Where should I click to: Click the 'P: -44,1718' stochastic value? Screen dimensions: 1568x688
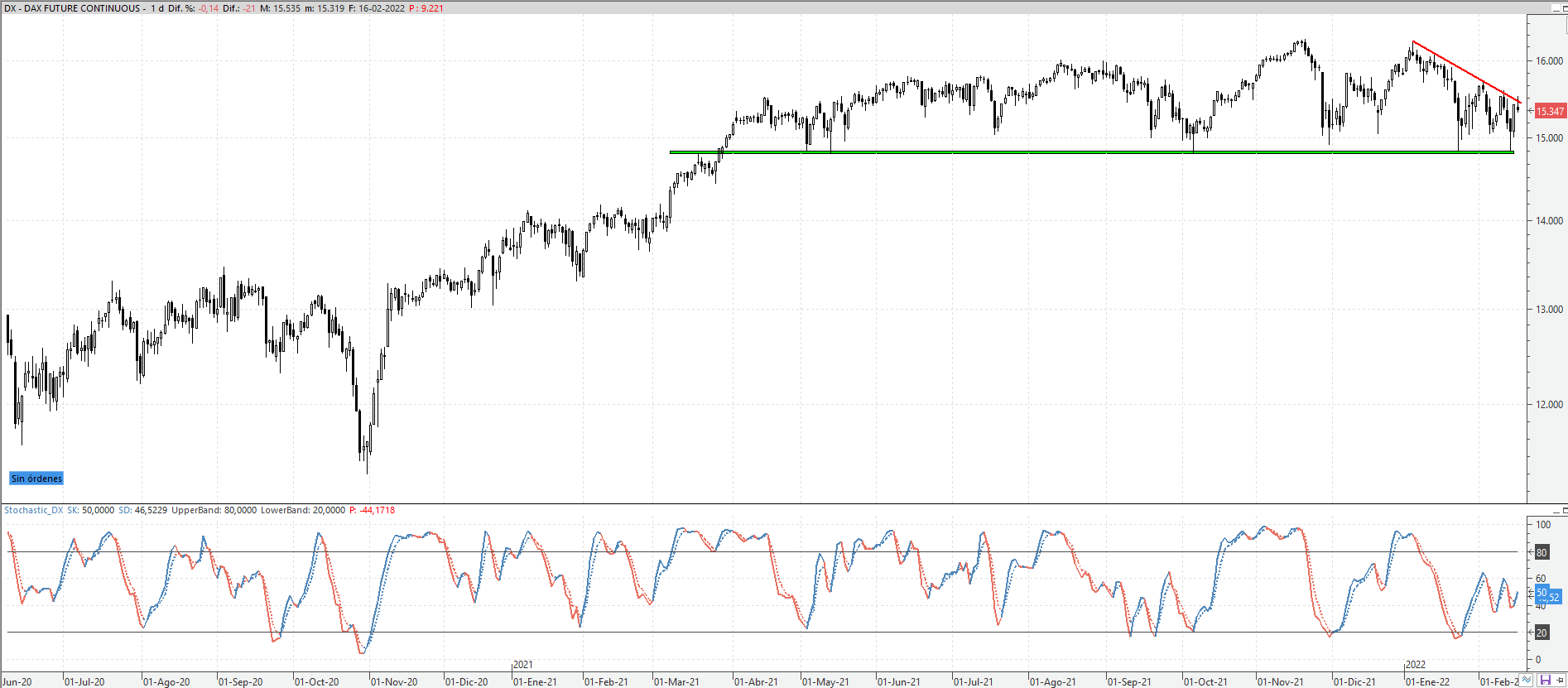click(372, 510)
